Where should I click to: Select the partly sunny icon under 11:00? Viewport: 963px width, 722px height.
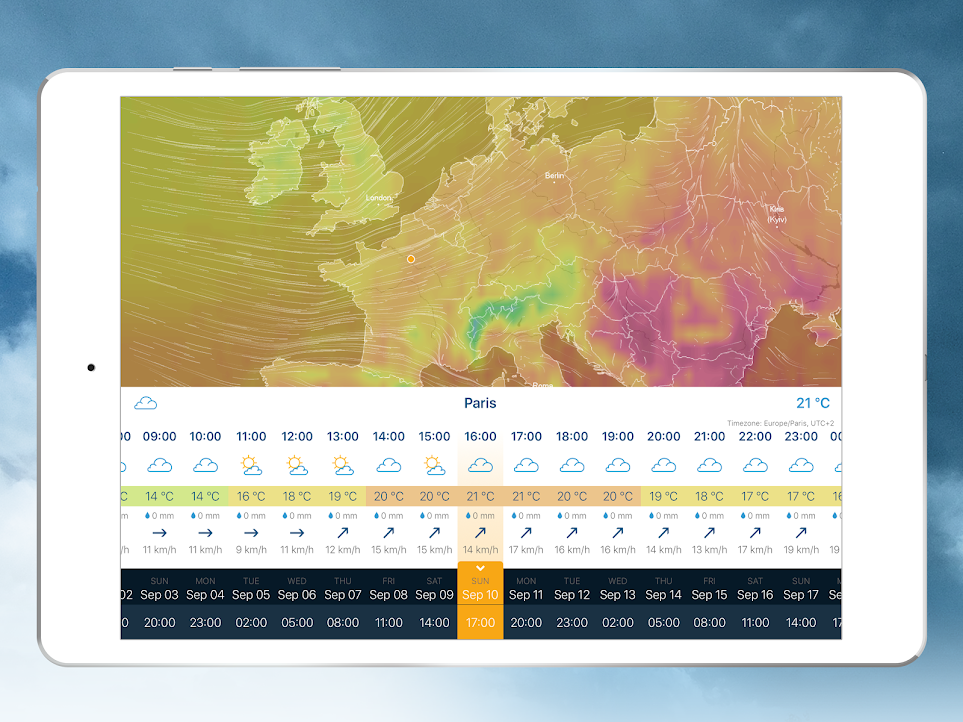(x=251, y=465)
